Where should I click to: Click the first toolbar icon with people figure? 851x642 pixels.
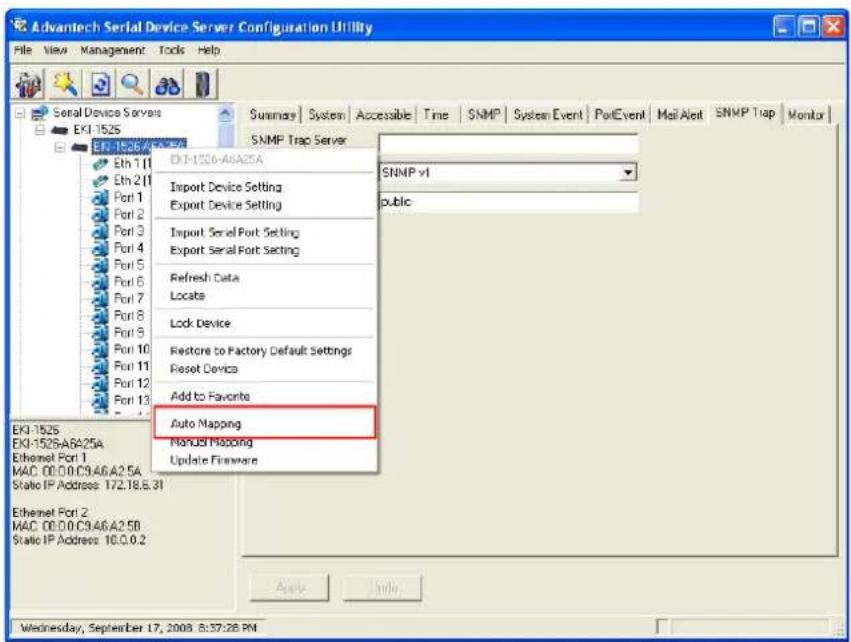pyautogui.click(x=29, y=85)
